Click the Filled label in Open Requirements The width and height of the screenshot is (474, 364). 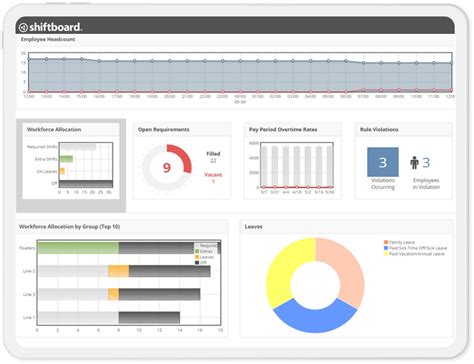coord(213,154)
